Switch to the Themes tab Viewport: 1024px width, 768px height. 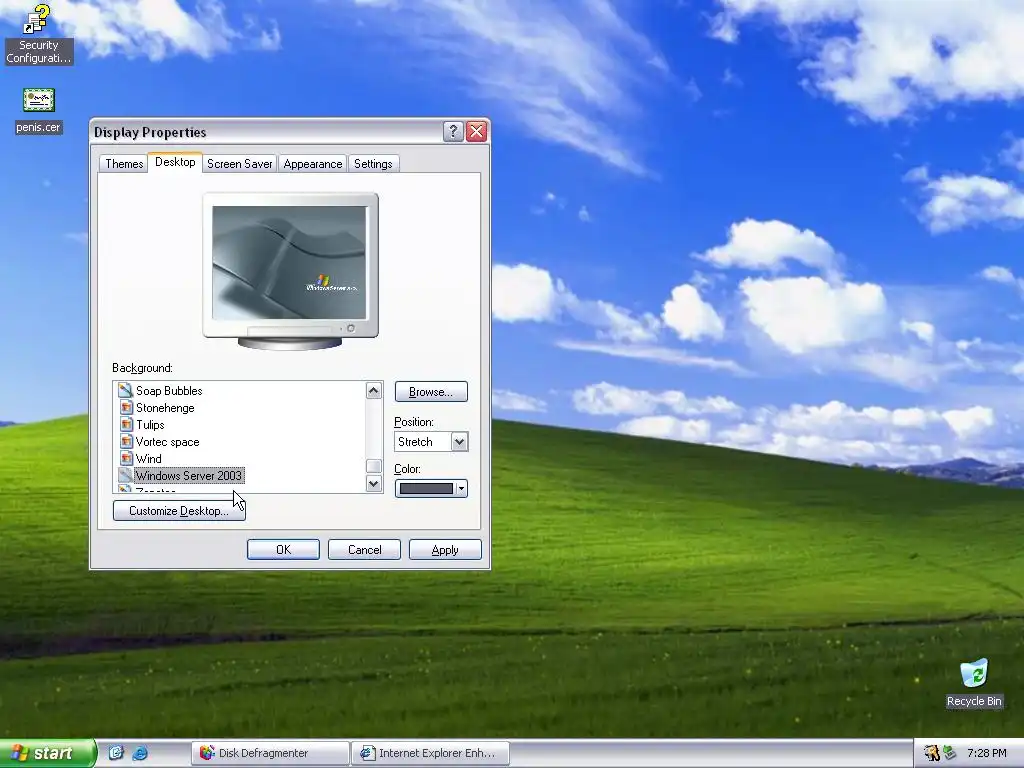(x=124, y=164)
